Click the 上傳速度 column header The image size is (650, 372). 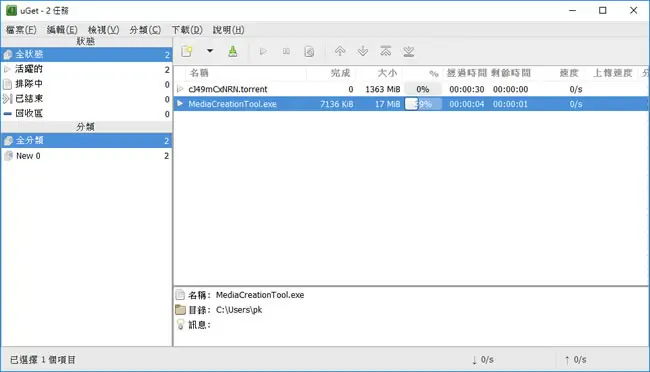[612, 73]
